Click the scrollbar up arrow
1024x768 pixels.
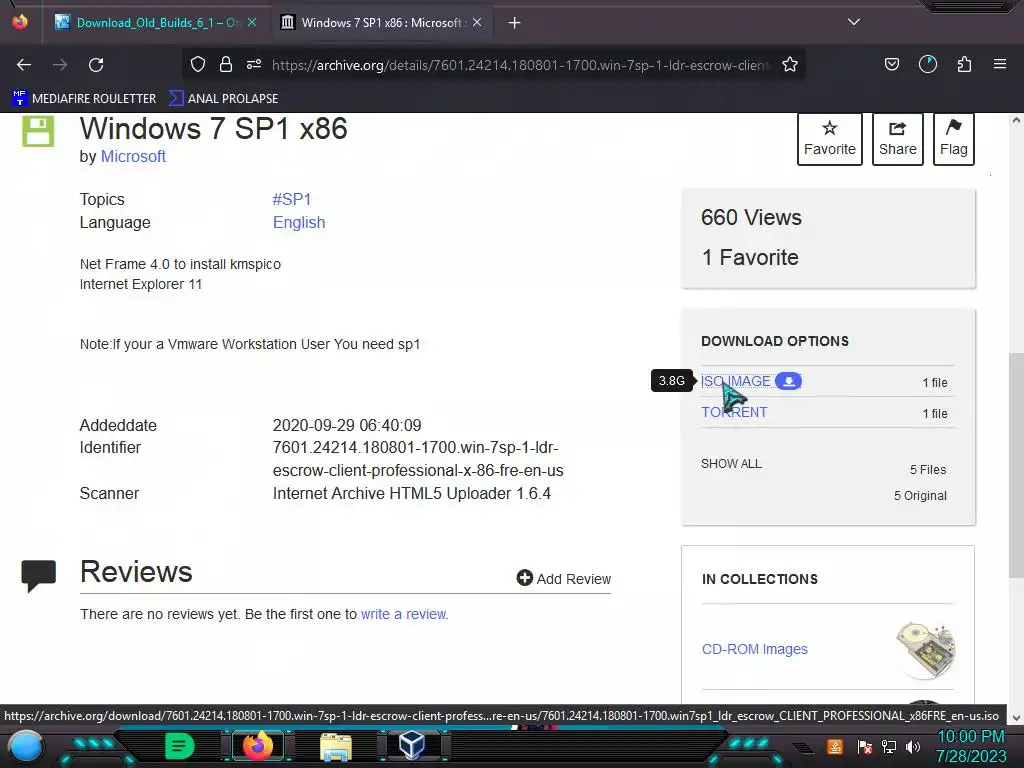pos(1016,121)
